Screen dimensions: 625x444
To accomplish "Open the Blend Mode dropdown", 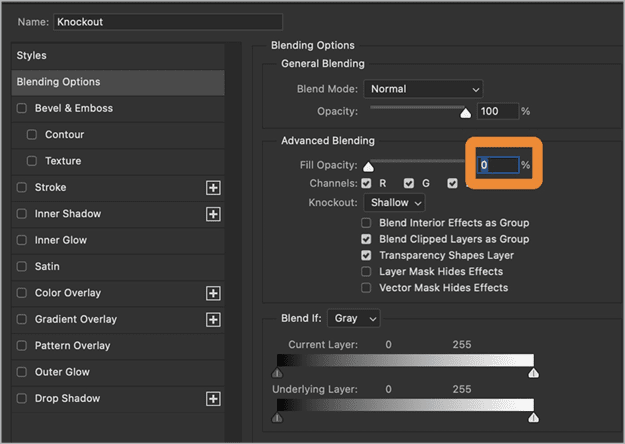I will [x=423, y=89].
